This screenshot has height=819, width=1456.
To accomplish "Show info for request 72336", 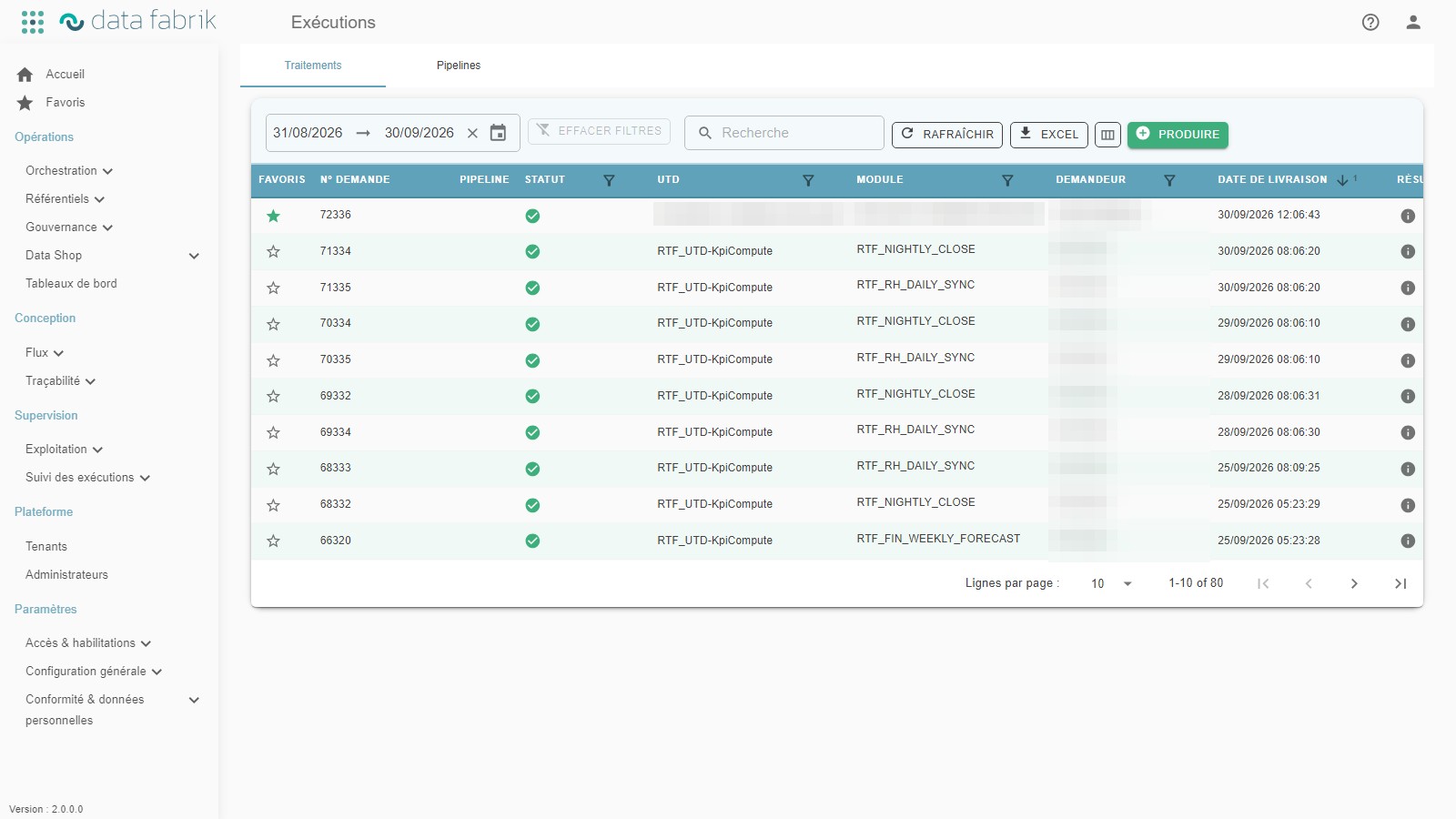I will (1408, 216).
